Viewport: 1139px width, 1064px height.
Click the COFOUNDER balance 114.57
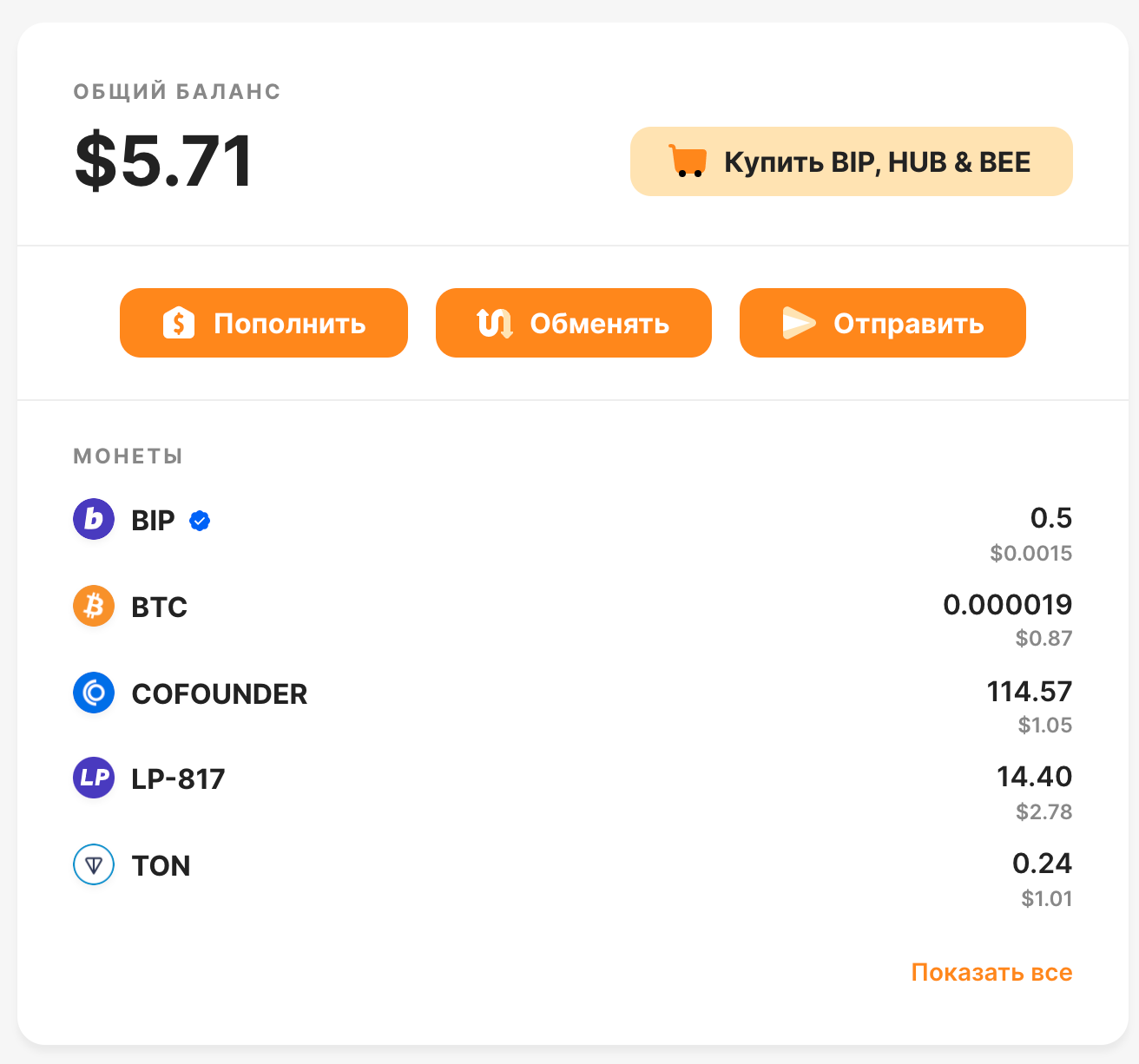[1030, 692]
